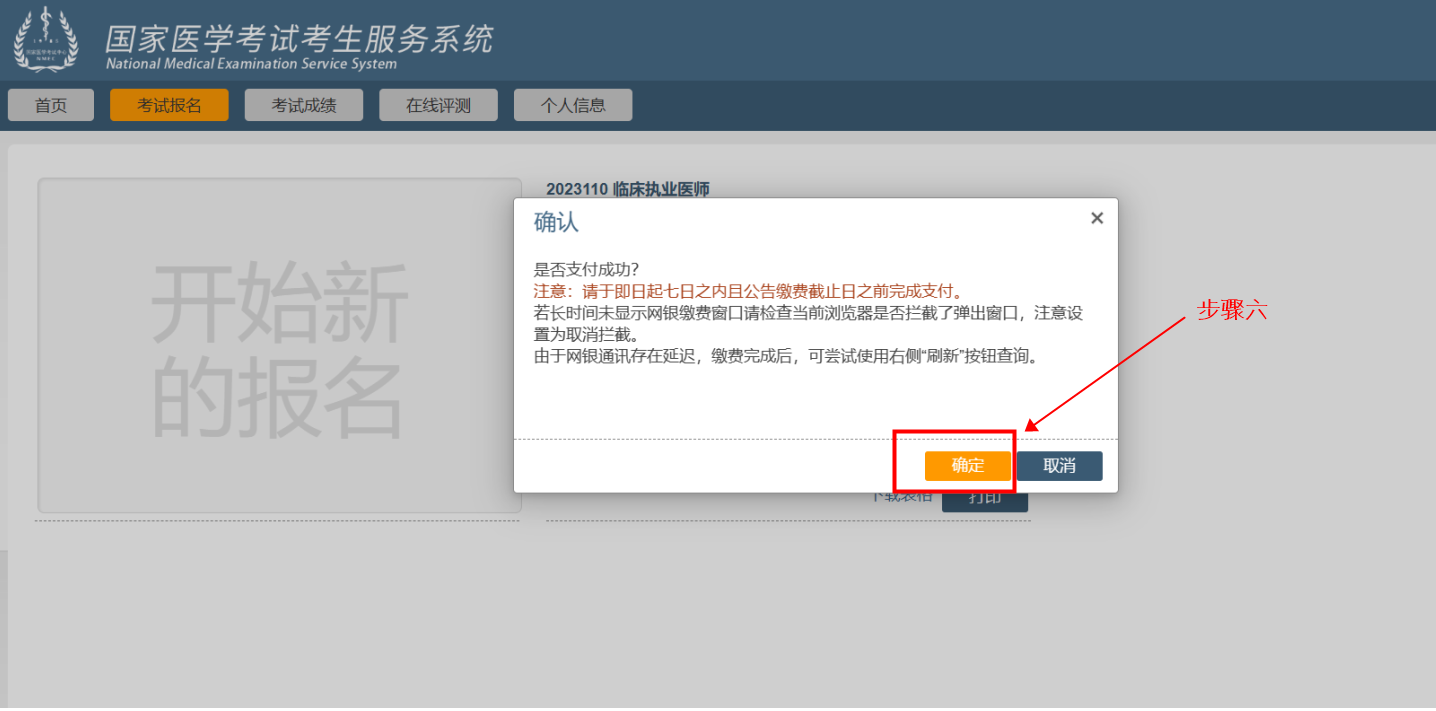This screenshot has width=1436, height=711.
Task: Click the red 步骤六 annotation label
Action: pyautogui.click(x=1232, y=310)
